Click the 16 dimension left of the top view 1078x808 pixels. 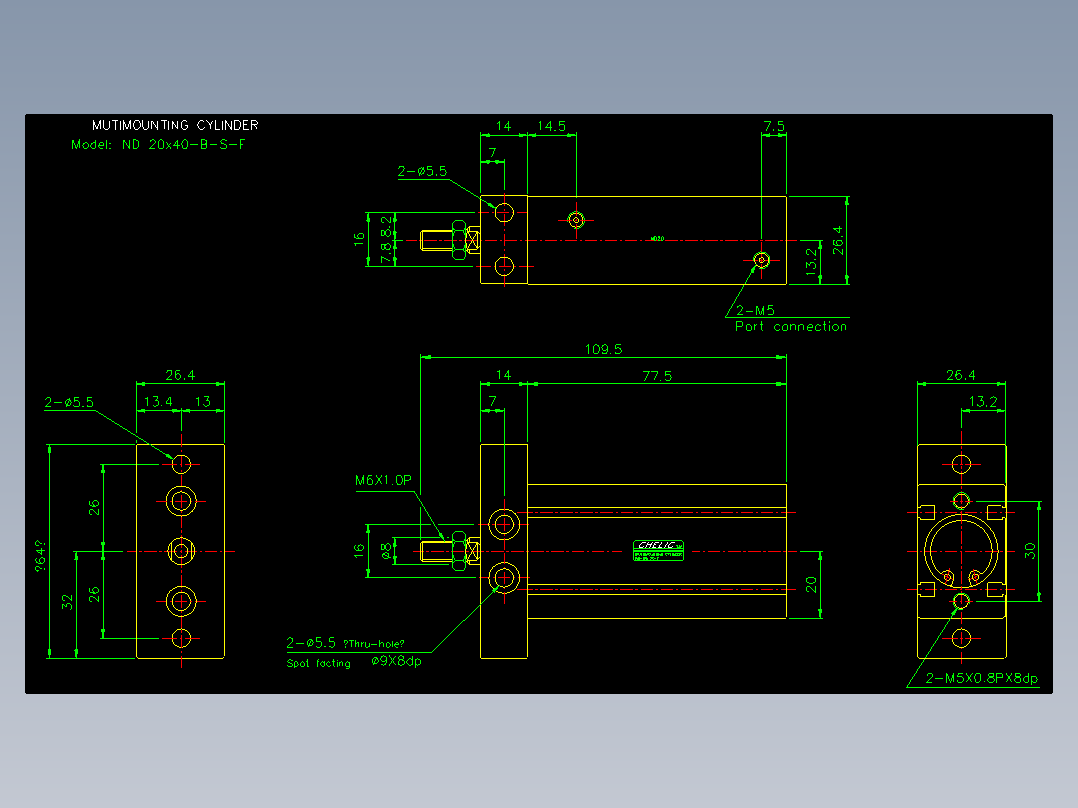pos(358,239)
